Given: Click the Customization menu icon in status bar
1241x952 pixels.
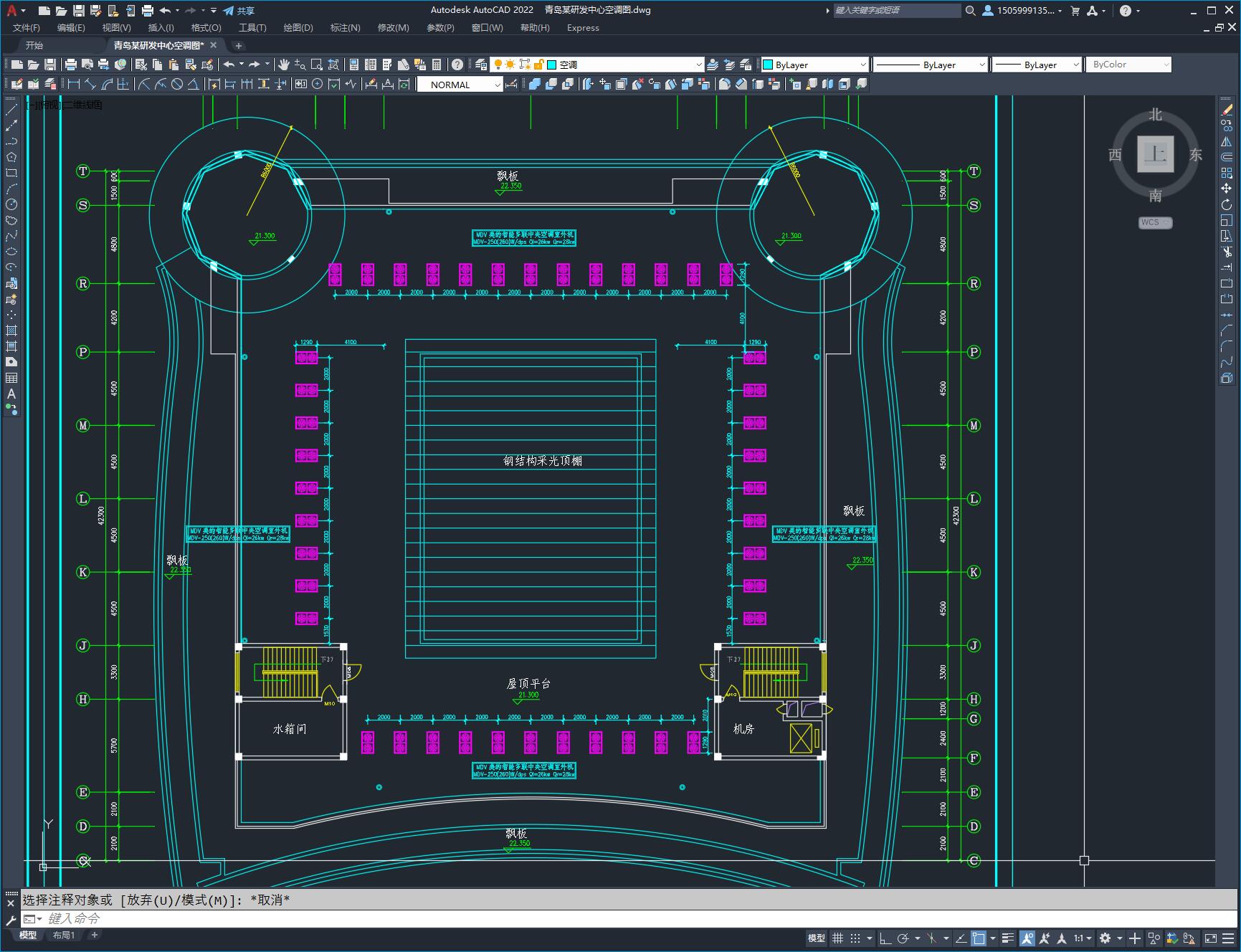Looking at the screenshot, I should 1229,938.
